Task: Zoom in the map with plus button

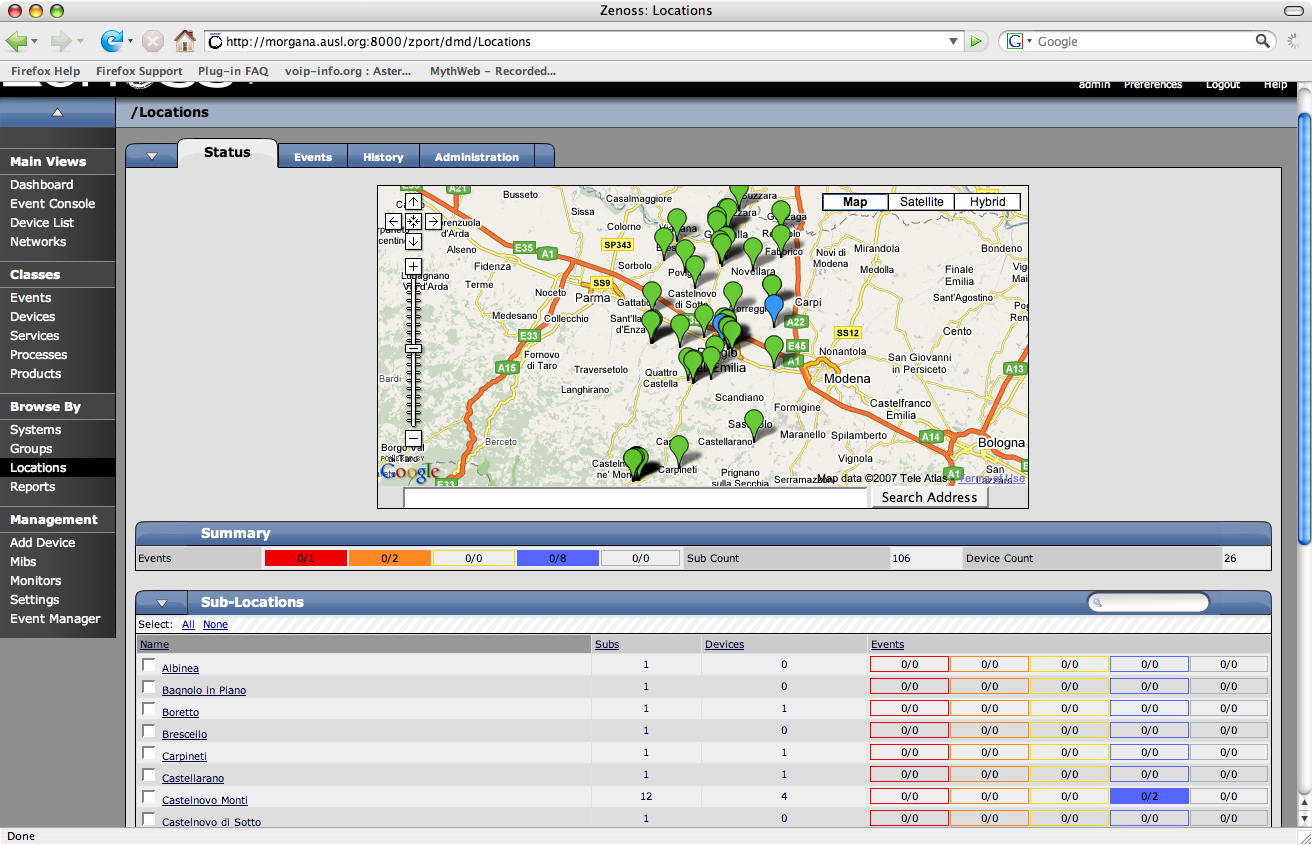Action: [413, 267]
